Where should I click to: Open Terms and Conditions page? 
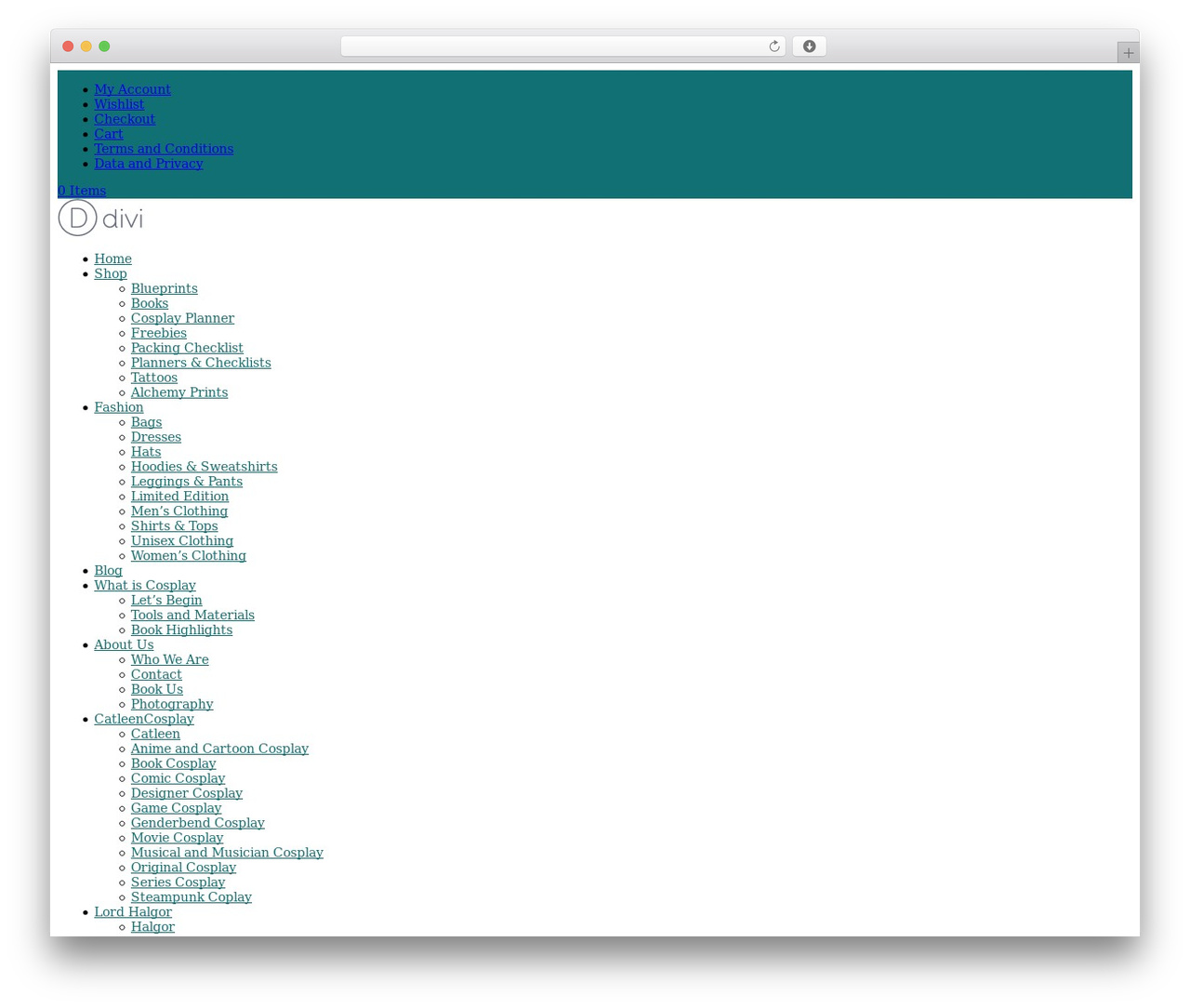point(164,149)
